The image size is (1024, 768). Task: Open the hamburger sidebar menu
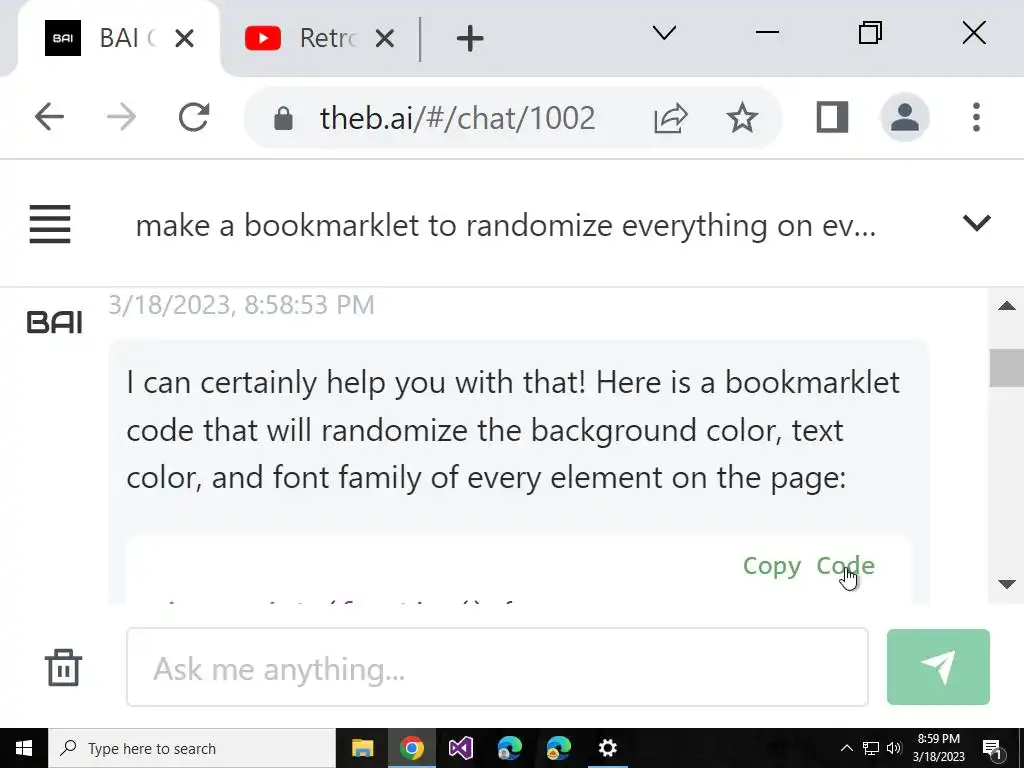50,224
